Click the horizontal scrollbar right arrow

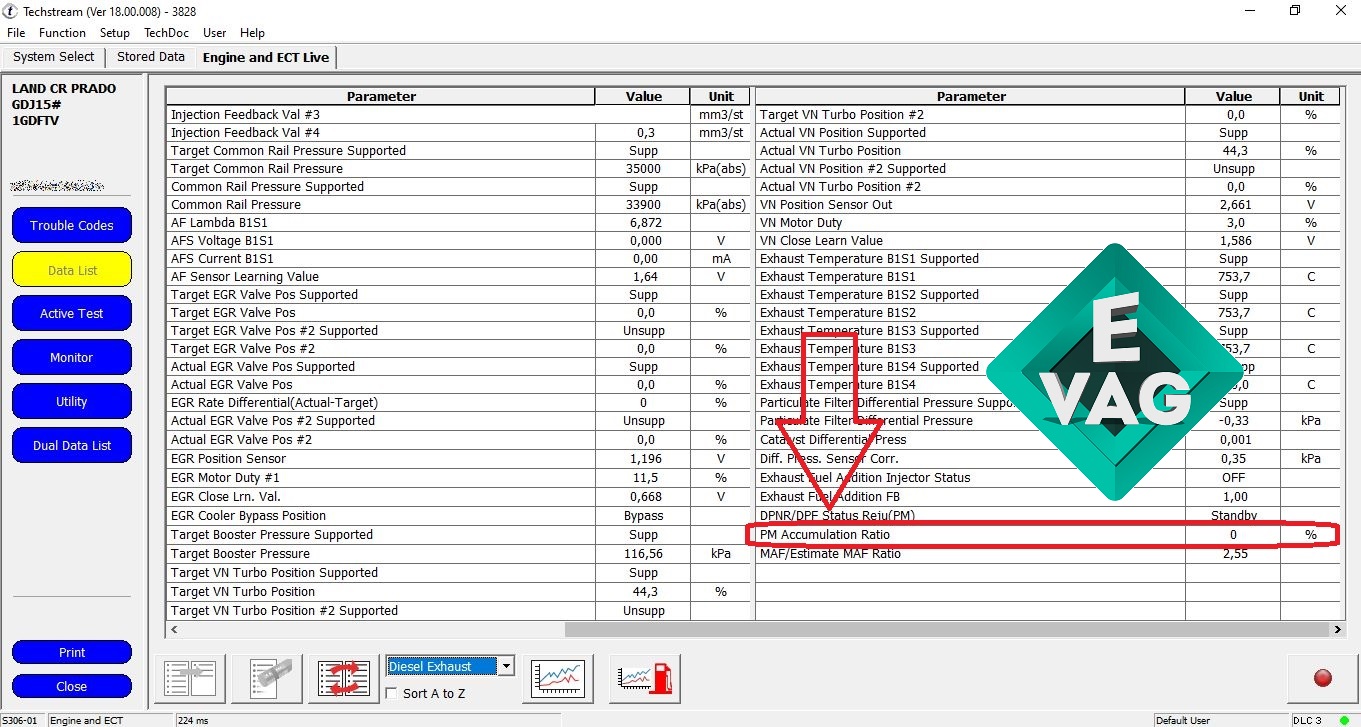pyautogui.click(x=1338, y=630)
